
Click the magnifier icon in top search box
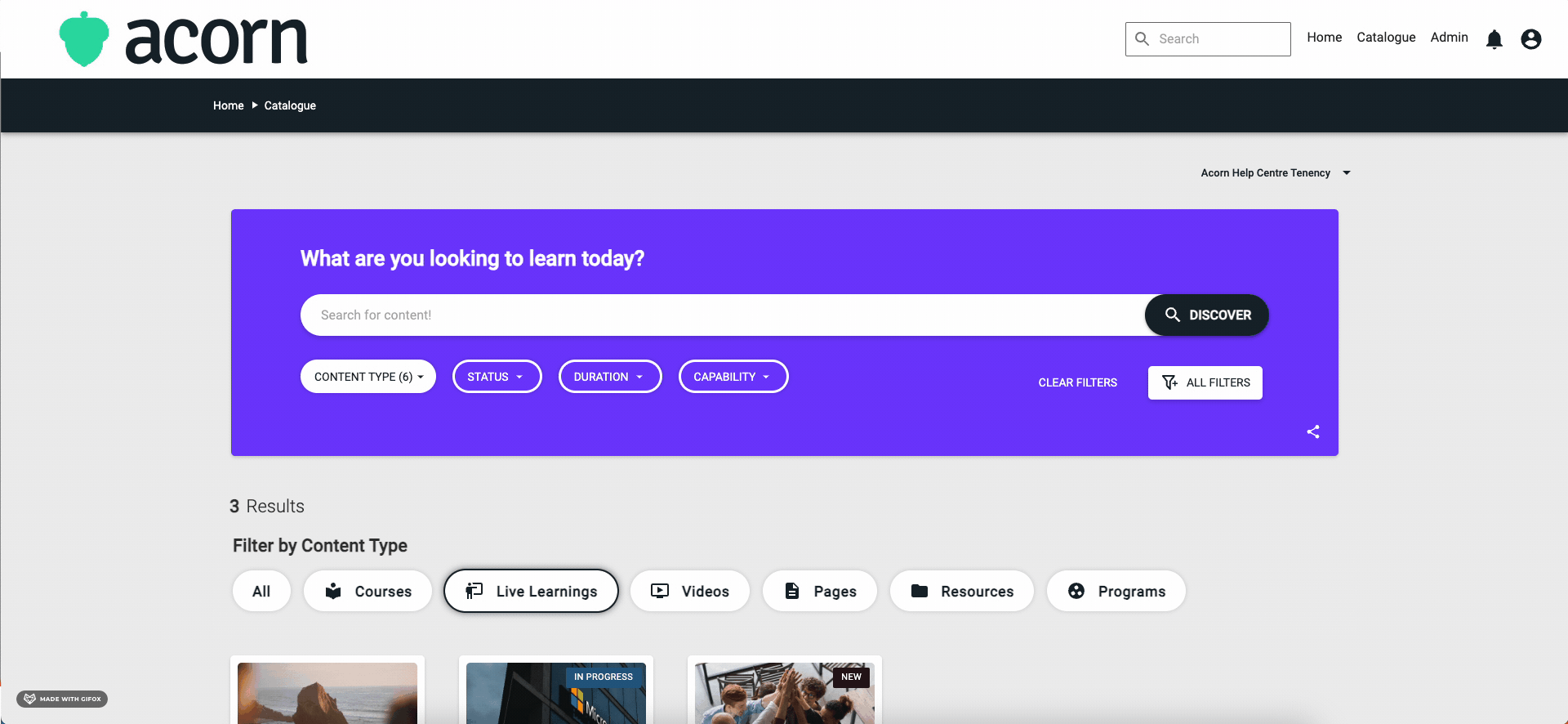tap(1143, 39)
